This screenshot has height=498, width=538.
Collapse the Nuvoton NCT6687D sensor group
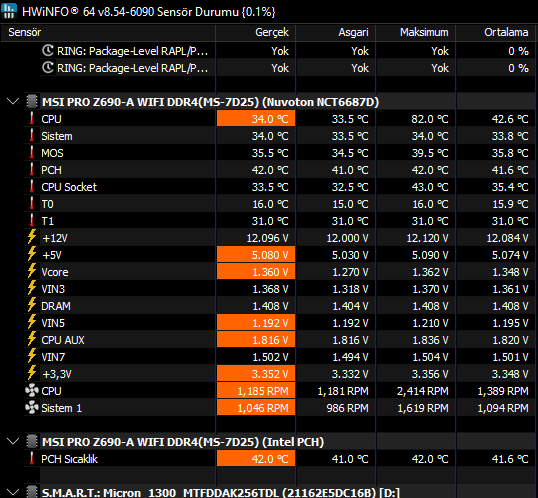pyautogui.click(x=13, y=102)
